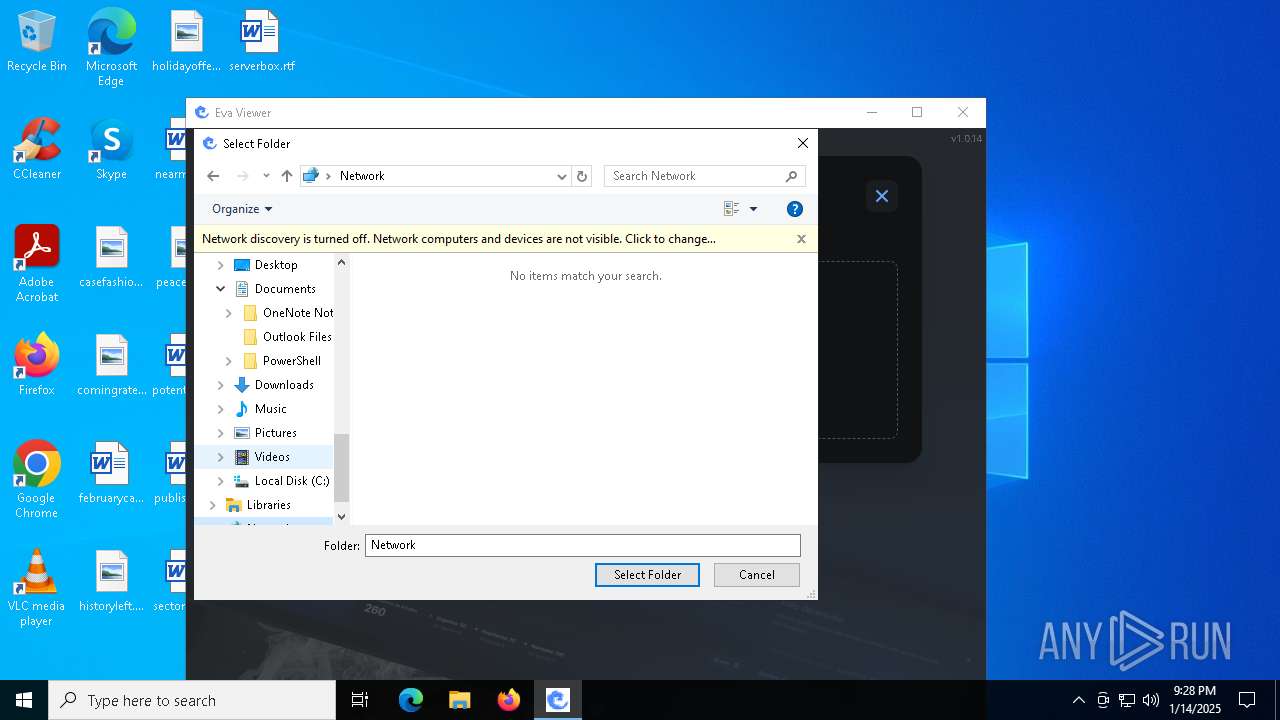Image resolution: width=1280 pixels, height=720 pixels.
Task: Select Documents in the folder tree
Action: 285,289
